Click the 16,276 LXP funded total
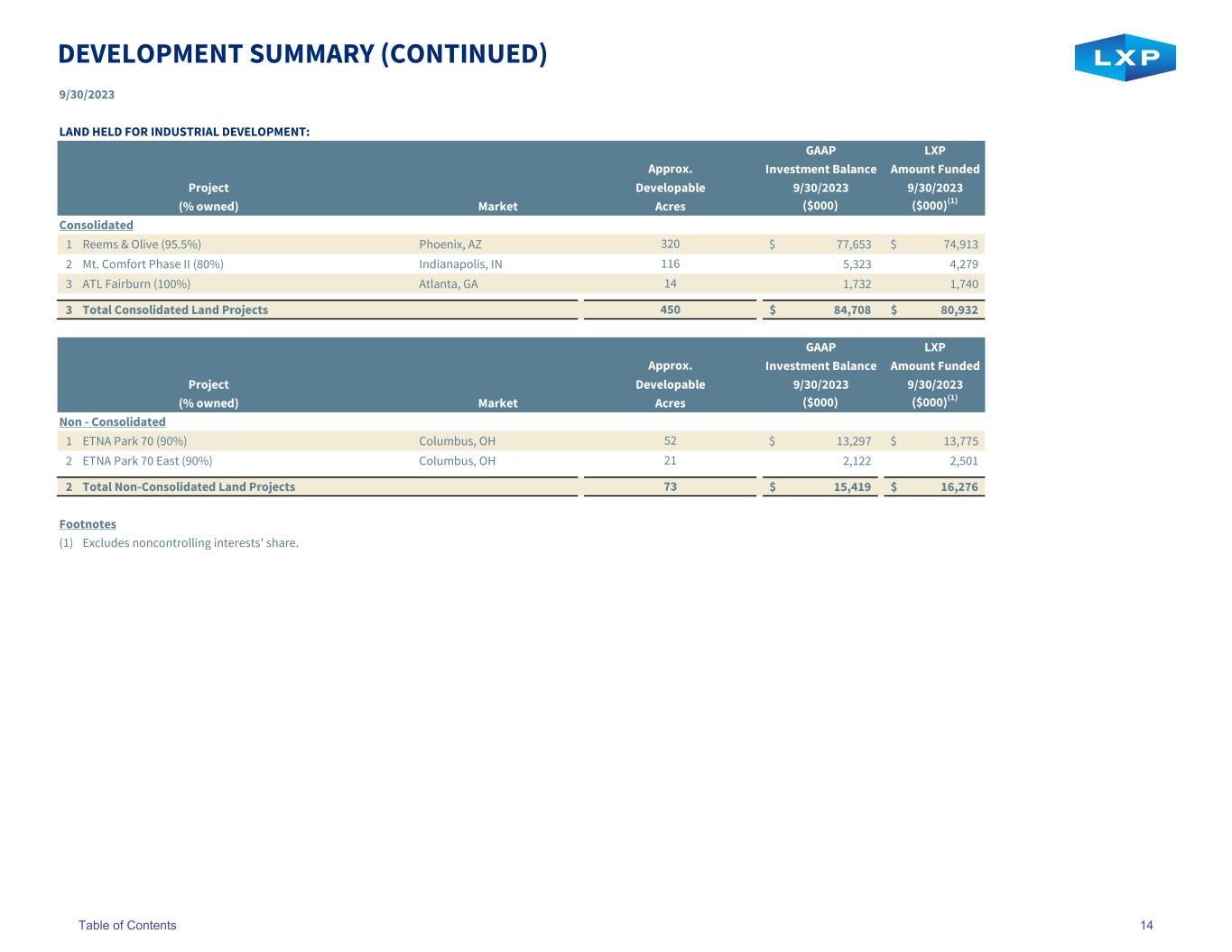The width and height of the screenshot is (1232, 952). coord(959,486)
